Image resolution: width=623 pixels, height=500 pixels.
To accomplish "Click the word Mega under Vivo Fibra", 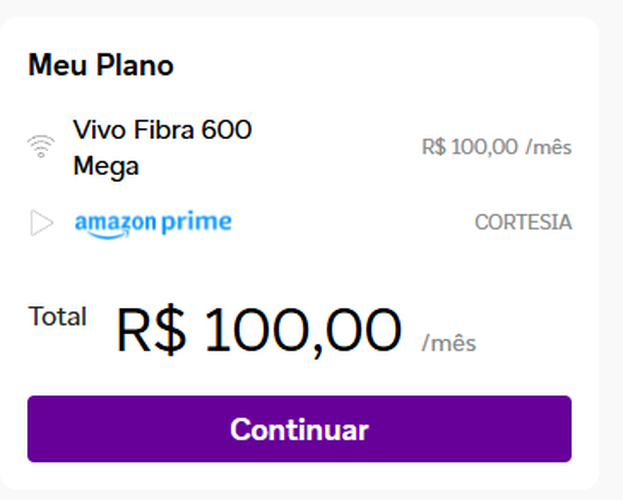I will click(106, 166).
